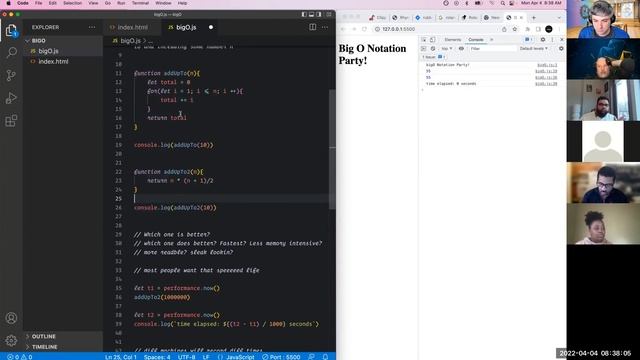Image resolution: width=640 pixels, height=360 pixels.
Task: Expand the TIMELINE section
Action: click(44, 347)
